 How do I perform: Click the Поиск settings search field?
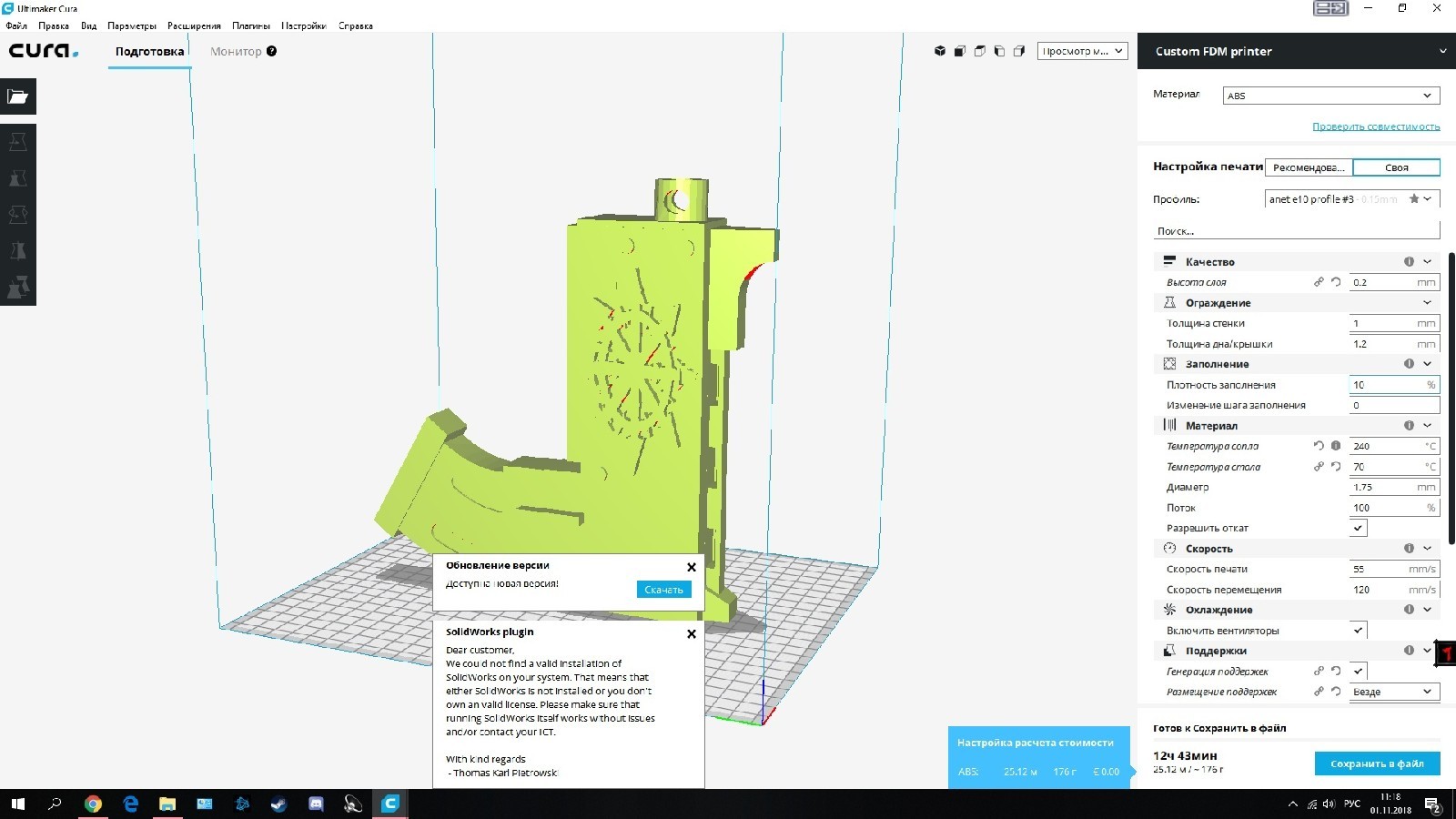pyautogui.click(x=1297, y=231)
